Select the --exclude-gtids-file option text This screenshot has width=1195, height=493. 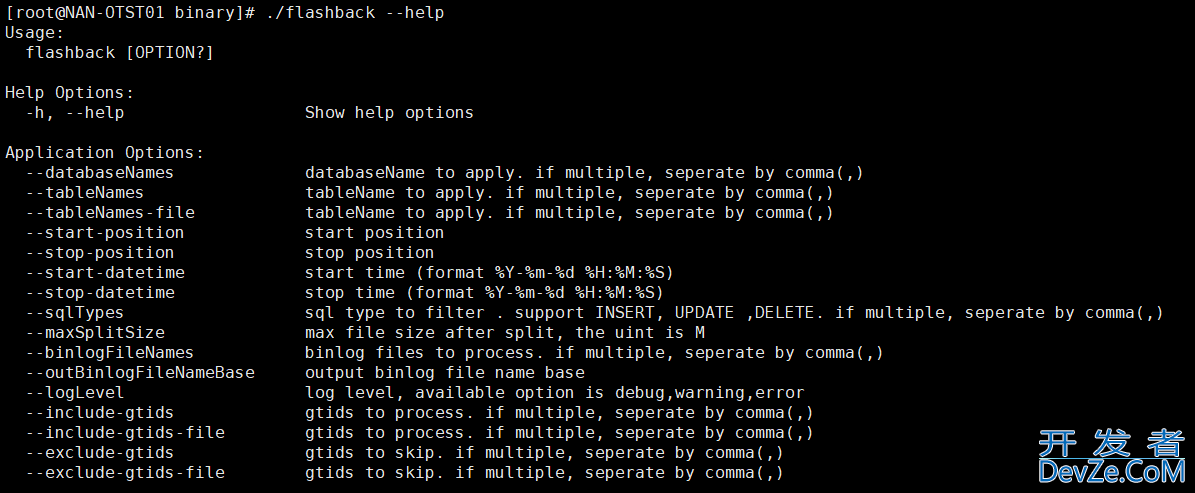(x=125, y=473)
